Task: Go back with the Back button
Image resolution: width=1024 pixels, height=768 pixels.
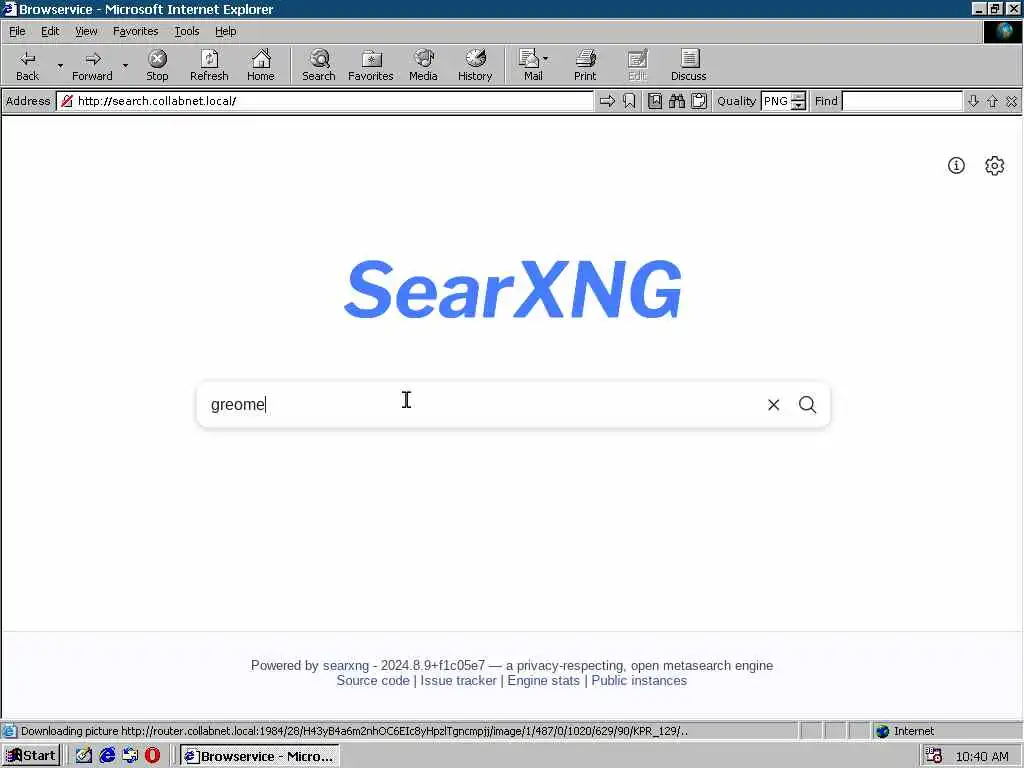Action: (27, 65)
